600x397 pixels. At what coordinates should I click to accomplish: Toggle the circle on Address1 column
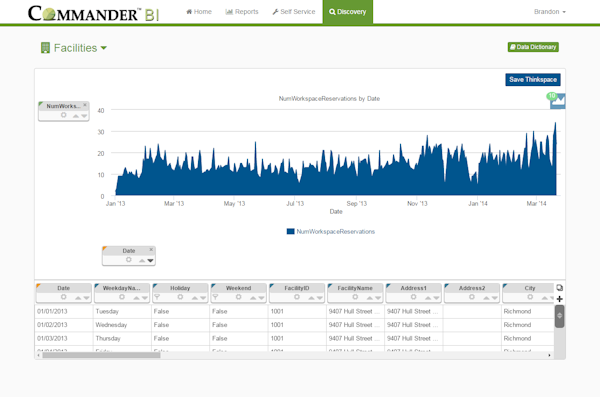(x=414, y=297)
